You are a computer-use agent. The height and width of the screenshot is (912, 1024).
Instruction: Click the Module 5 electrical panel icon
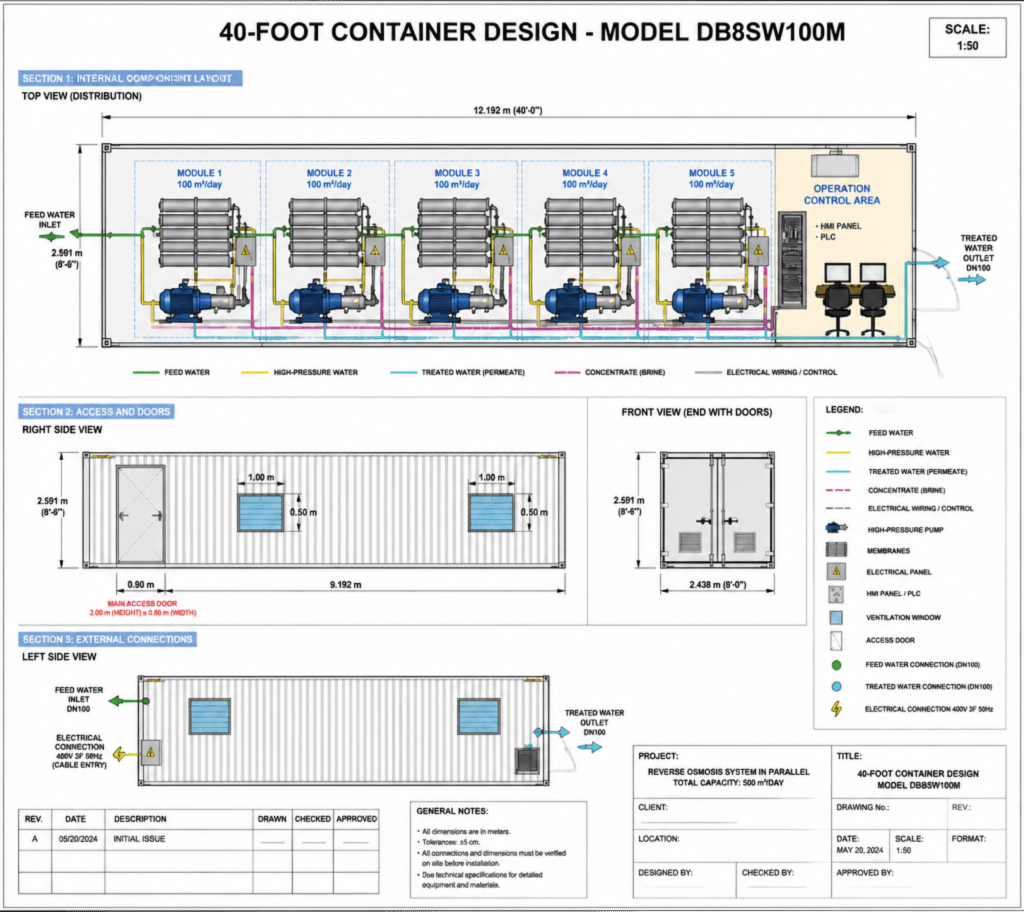pyautogui.click(x=758, y=250)
